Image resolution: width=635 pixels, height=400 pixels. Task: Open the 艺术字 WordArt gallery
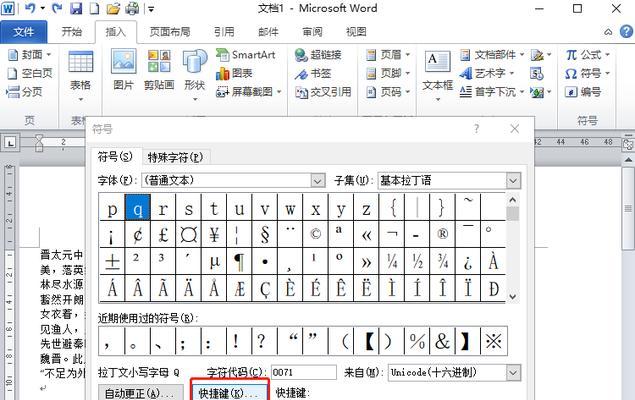pos(487,73)
